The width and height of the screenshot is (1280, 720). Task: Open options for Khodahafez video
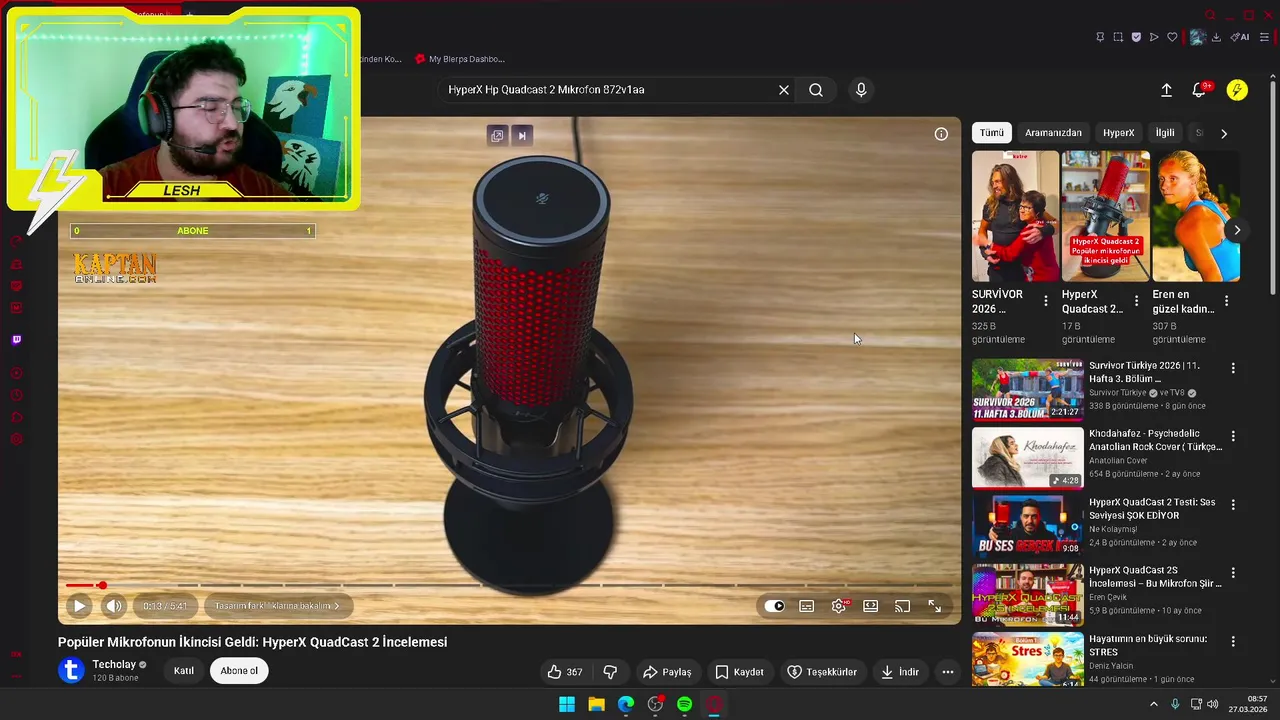1233,436
